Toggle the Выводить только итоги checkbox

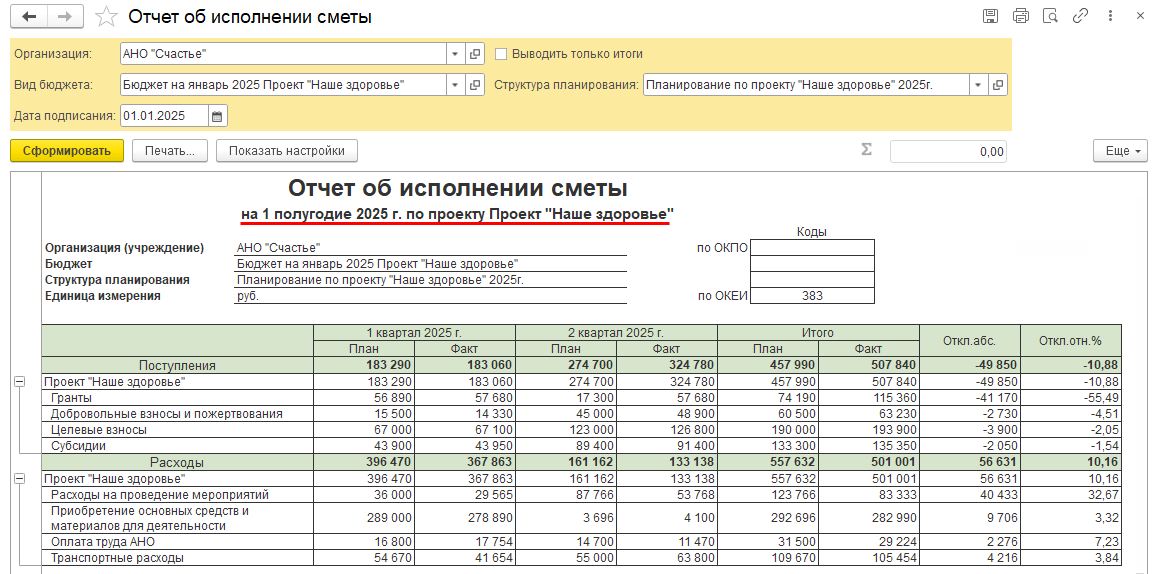tap(501, 54)
